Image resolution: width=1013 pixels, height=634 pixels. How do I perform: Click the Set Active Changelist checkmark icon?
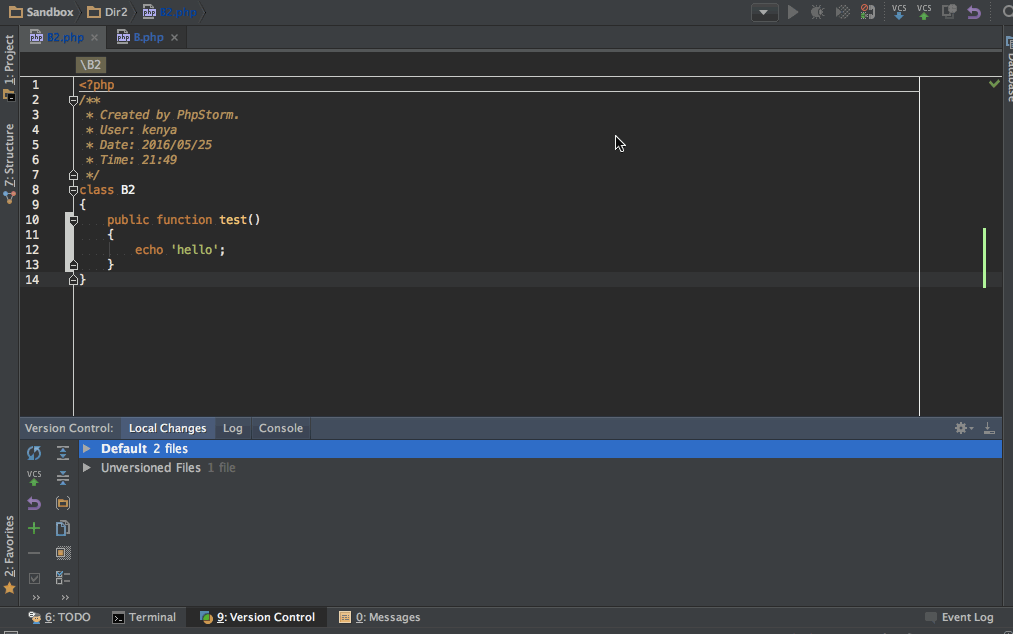tap(34, 578)
